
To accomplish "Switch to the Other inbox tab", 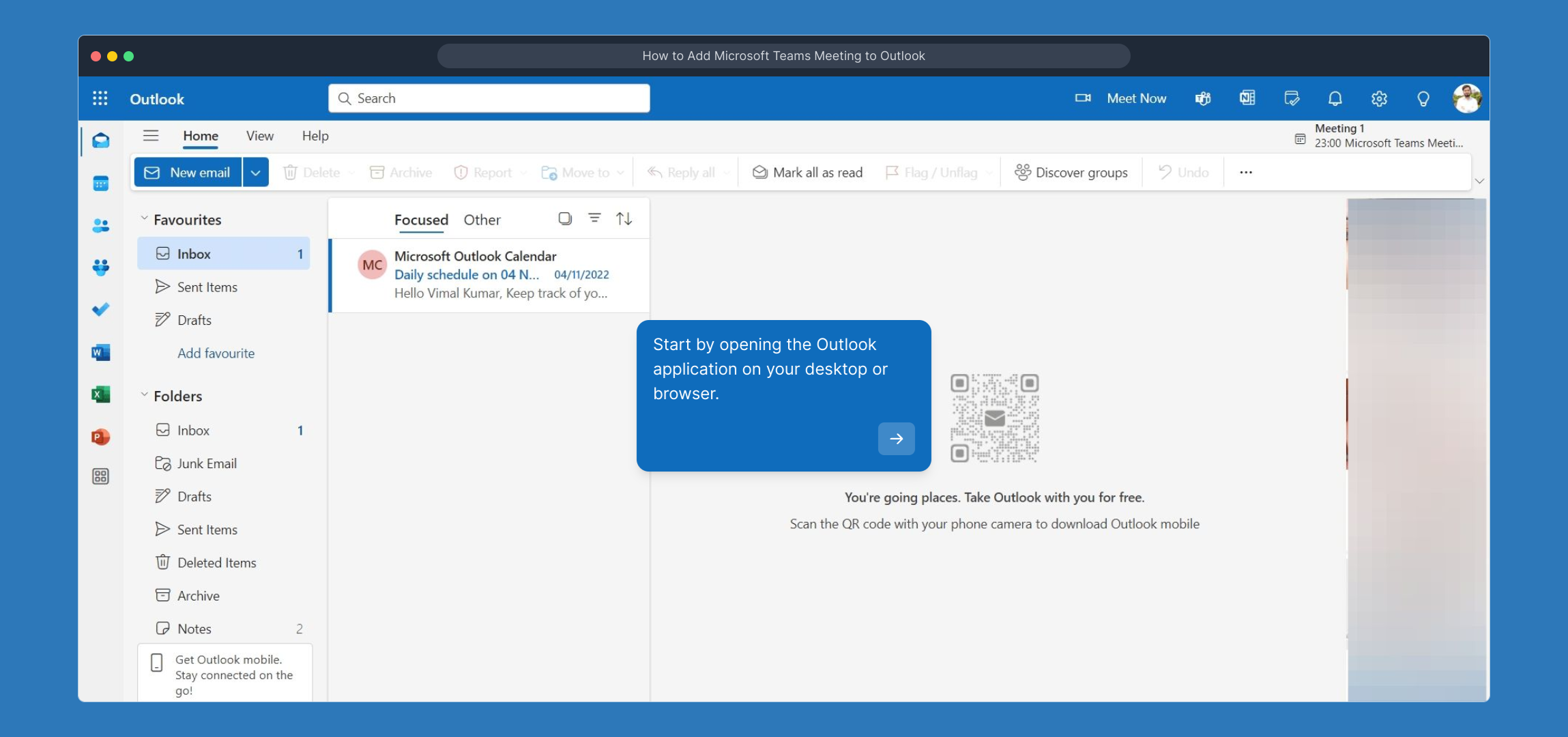I will pyautogui.click(x=482, y=220).
